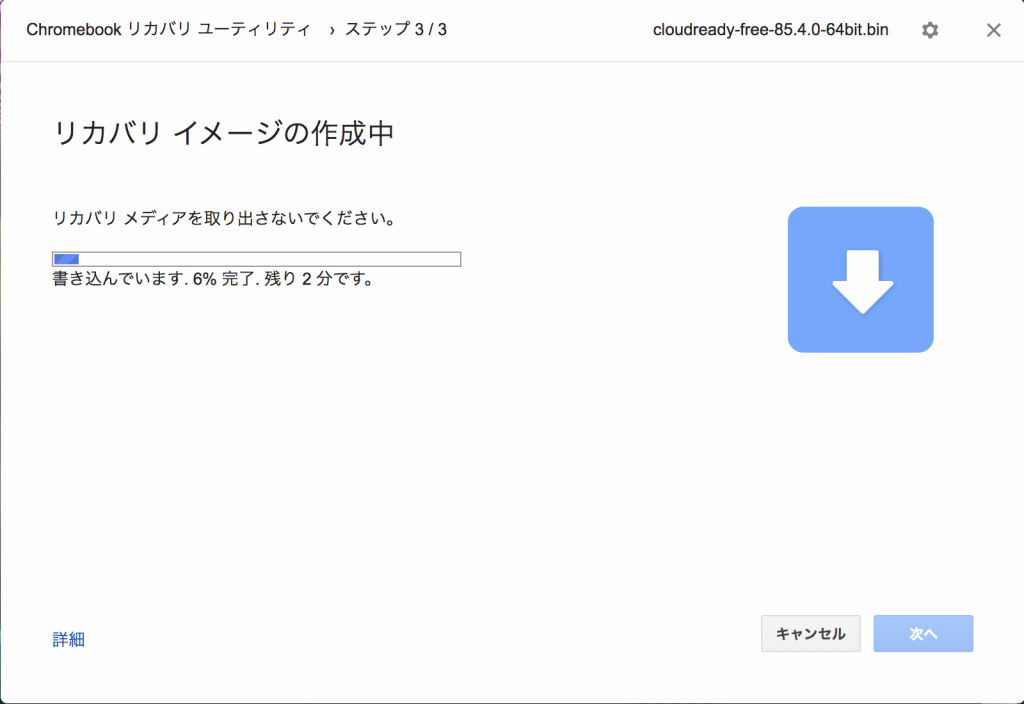The width and height of the screenshot is (1024, 704).
Task: Click the write progress bar
Action: point(257,259)
